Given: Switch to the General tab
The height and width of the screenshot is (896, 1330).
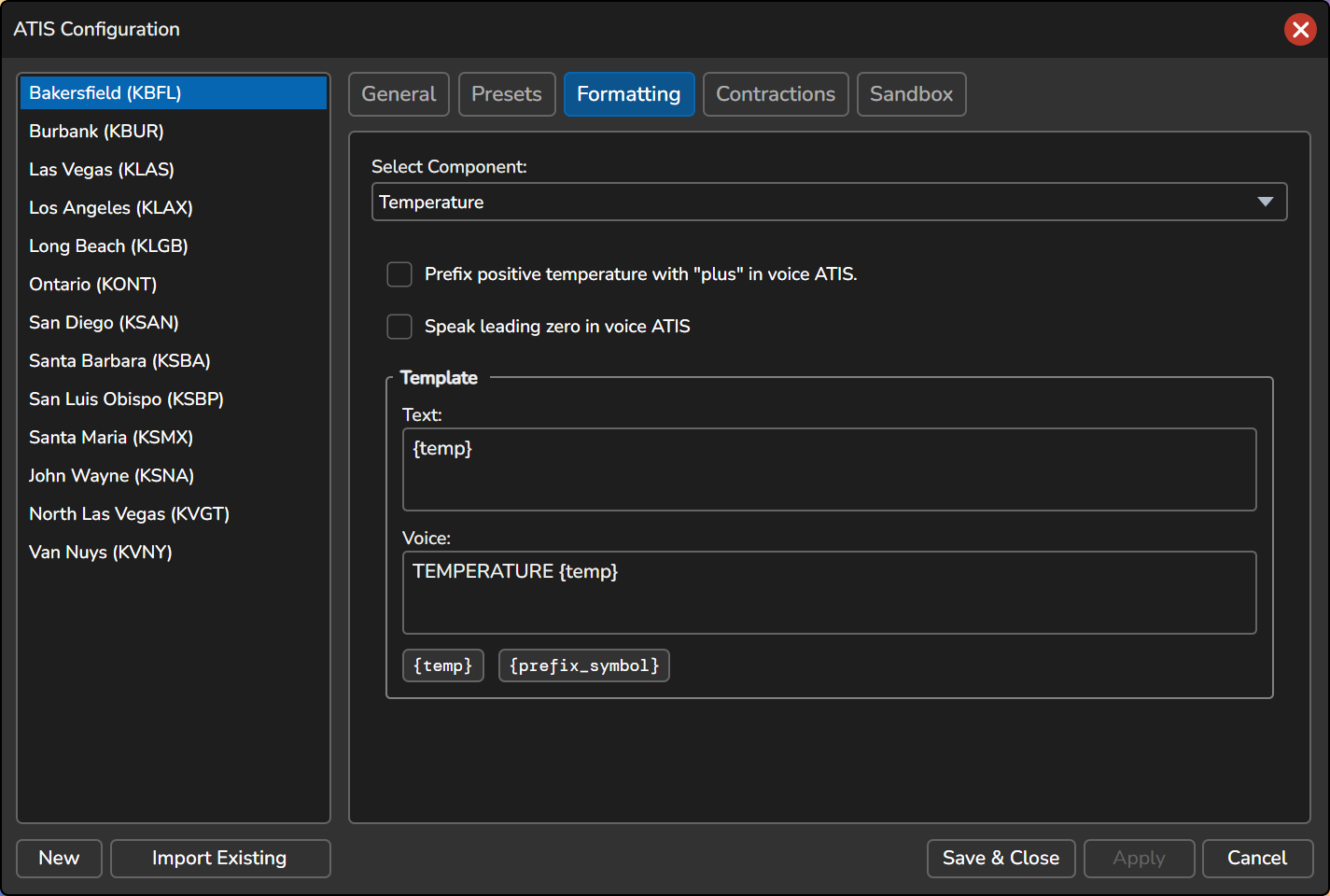Looking at the screenshot, I should pyautogui.click(x=399, y=94).
